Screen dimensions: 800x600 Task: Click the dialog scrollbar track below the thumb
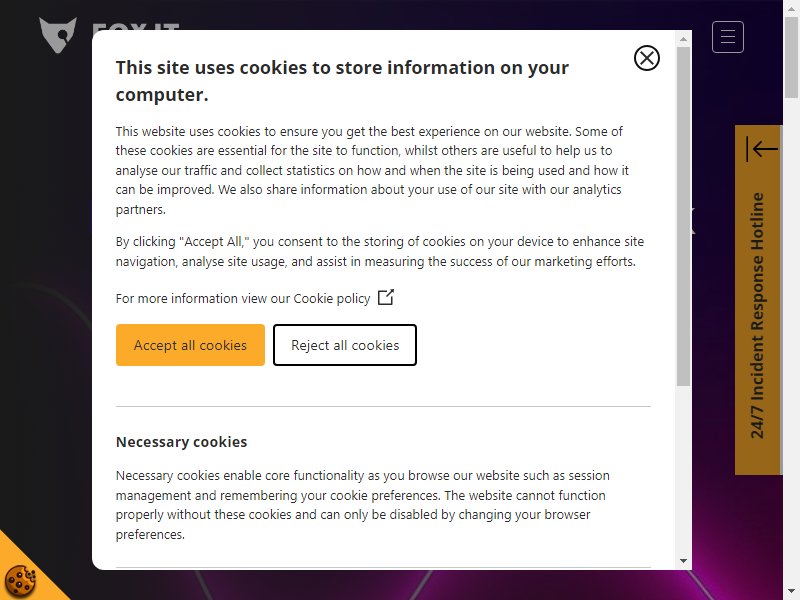tap(683, 469)
